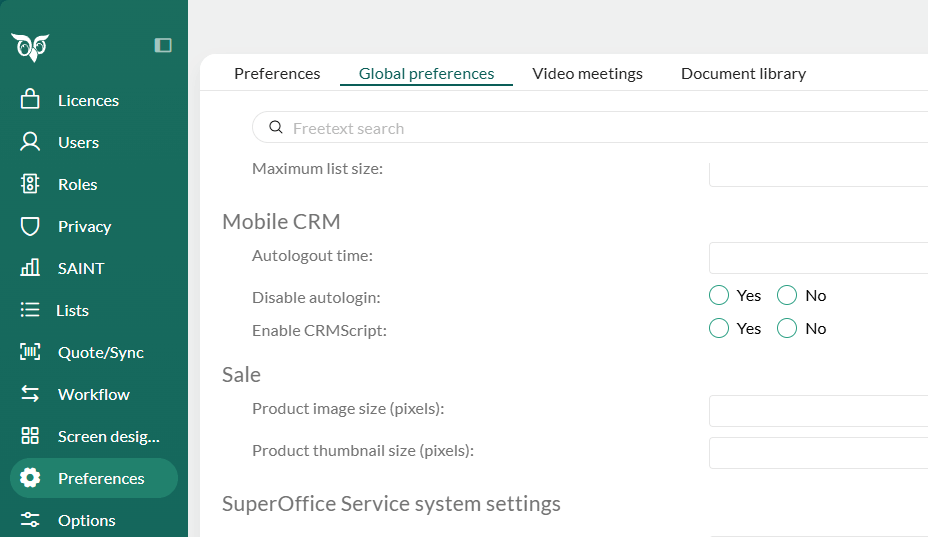This screenshot has height=537, width=928.
Task: Click the 'Product image size (pixels):' label
Action: (348, 409)
